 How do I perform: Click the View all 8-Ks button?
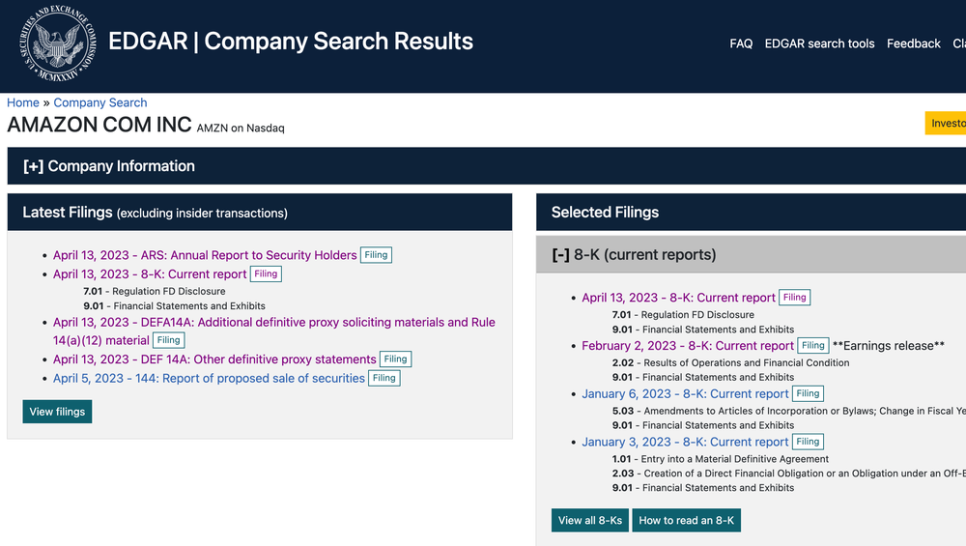pos(590,520)
